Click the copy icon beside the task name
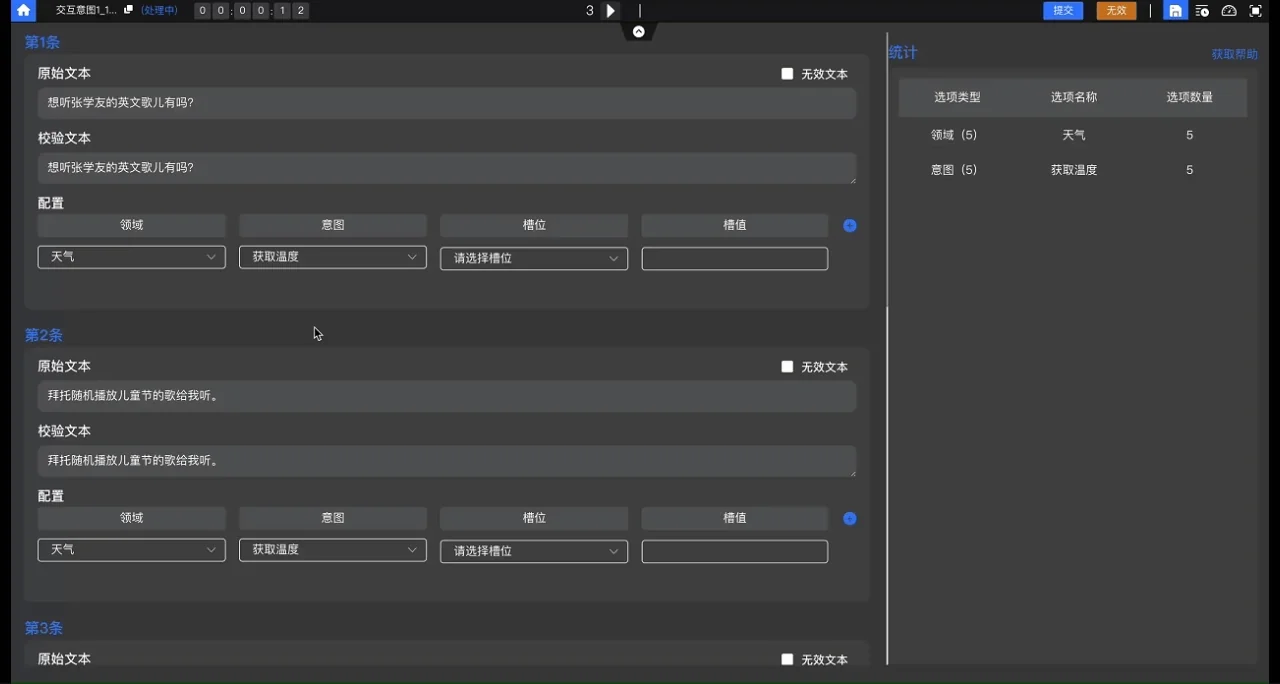Viewport: 1280px width, 684px height. pyautogui.click(x=128, y=10)
